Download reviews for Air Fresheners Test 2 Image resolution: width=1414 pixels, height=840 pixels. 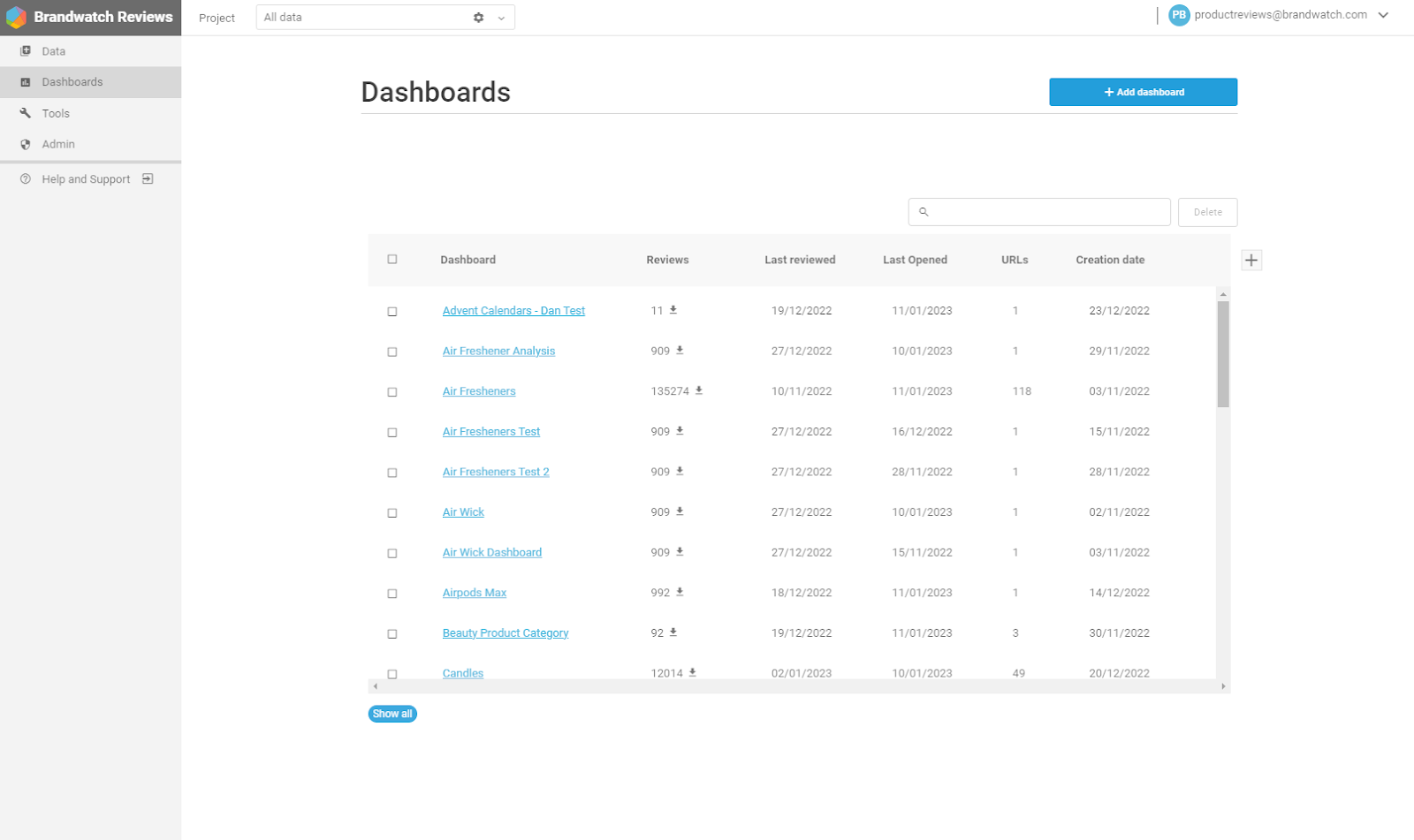pos(680,472)
